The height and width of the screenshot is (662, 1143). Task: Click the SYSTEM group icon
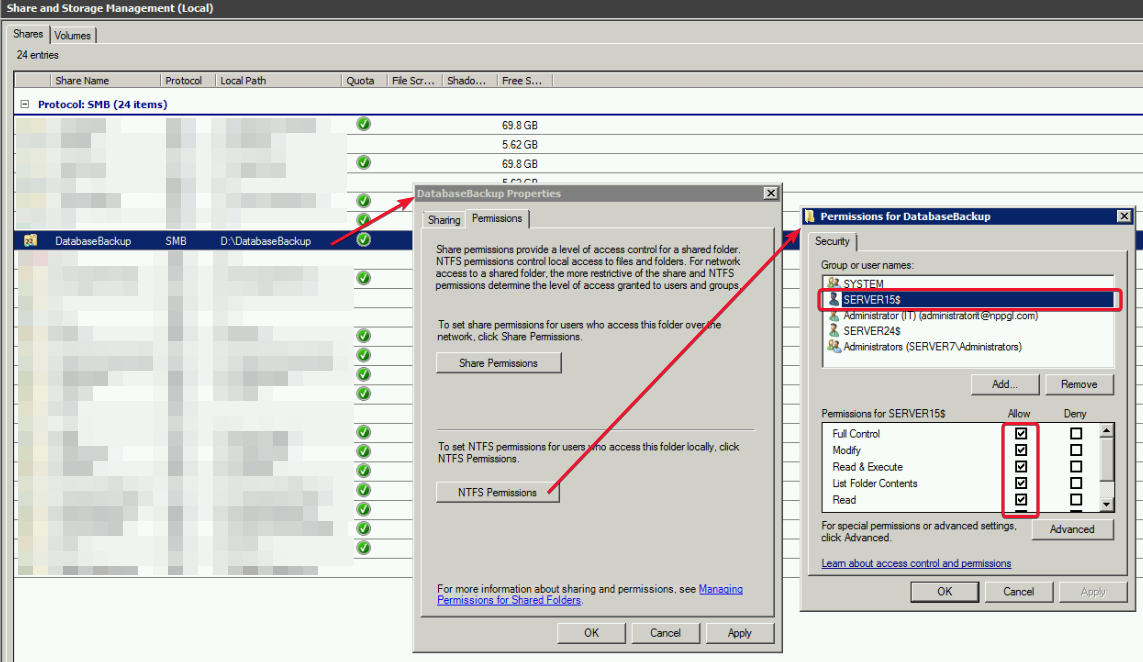(834, 283)
